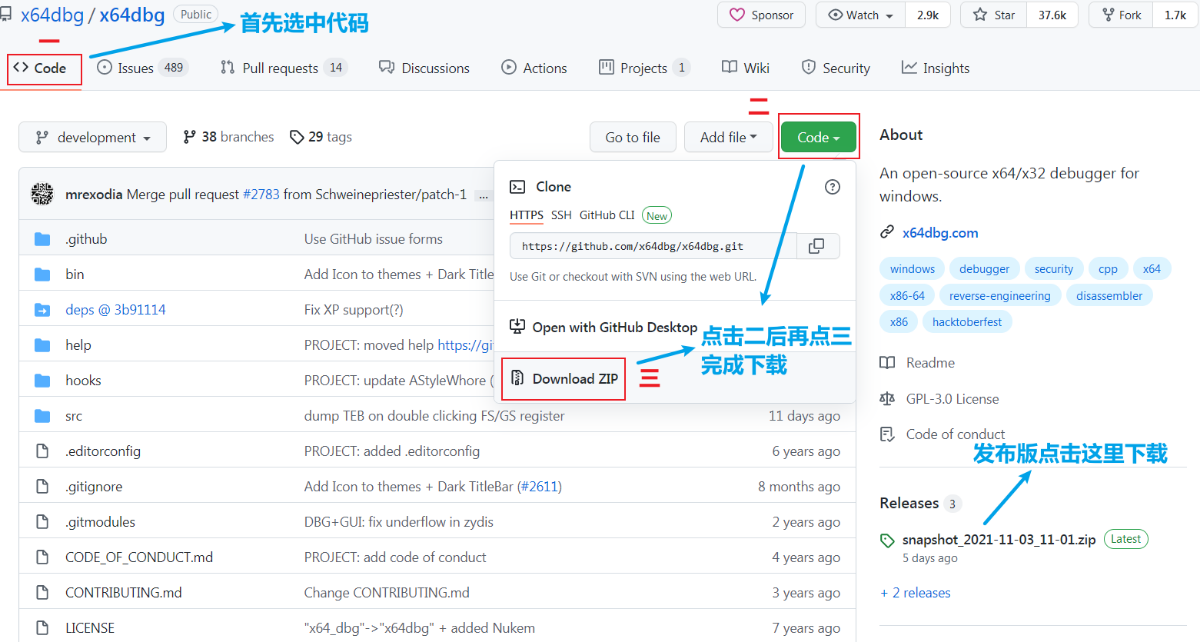Click the help question mark in Clone panel
Image resolution: width=1200 pixels, height=642 pixels.
pos(832,187)
